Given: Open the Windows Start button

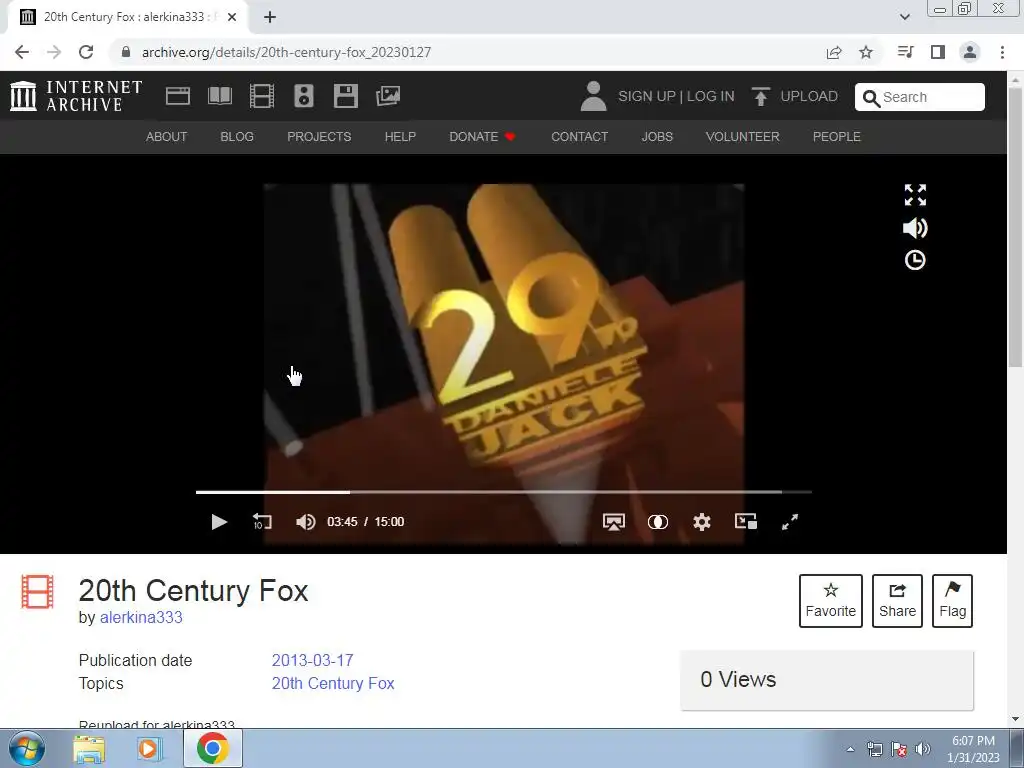Looking at the screenshot, I should 26,748.
